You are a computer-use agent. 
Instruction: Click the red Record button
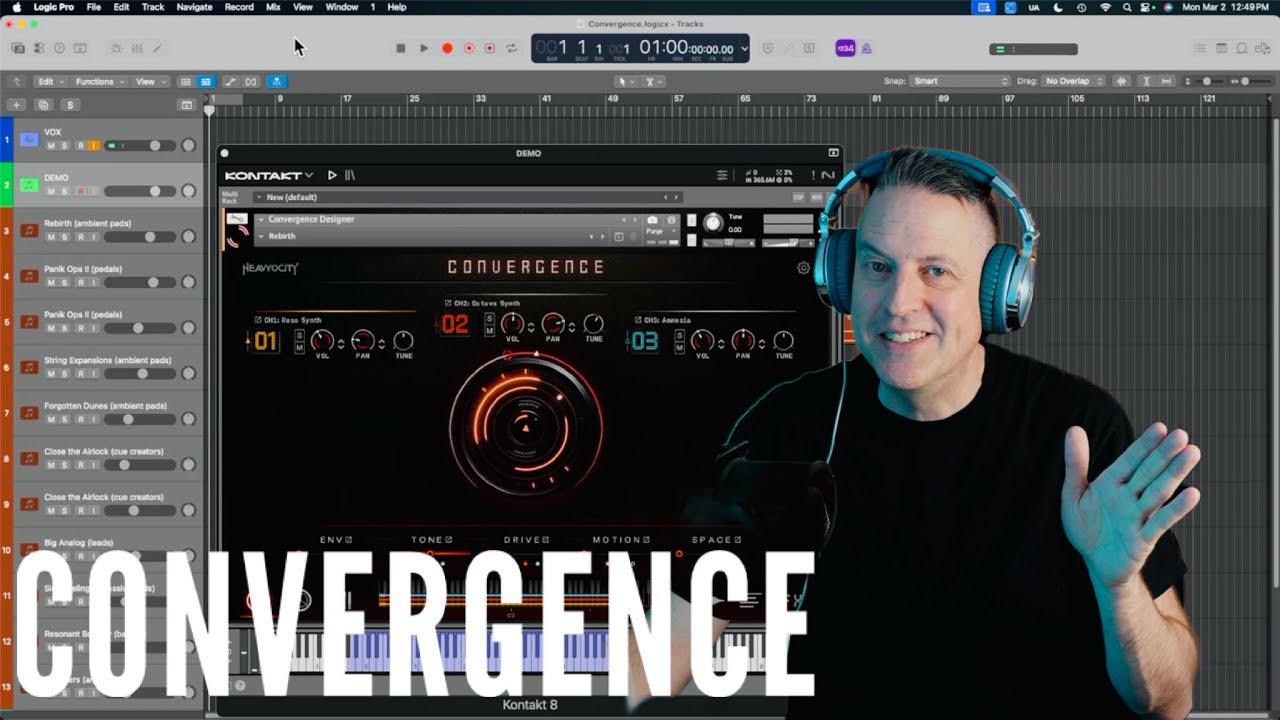447,48
